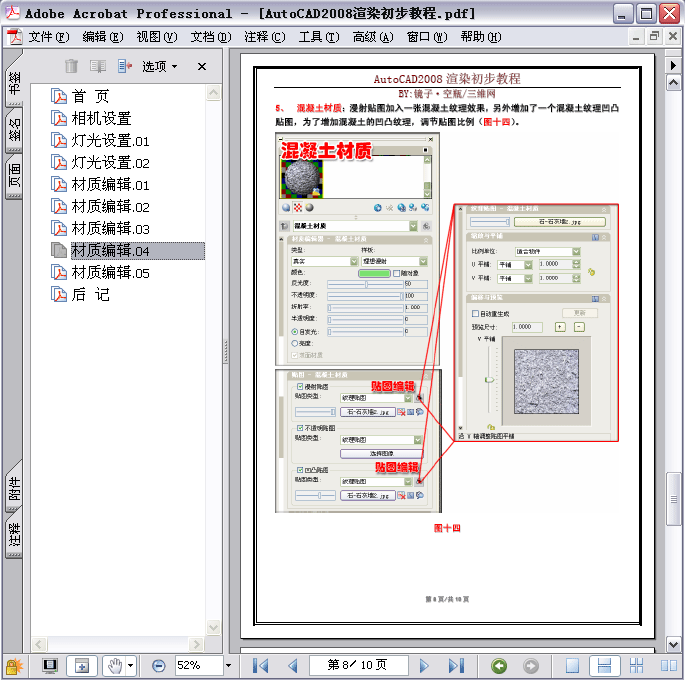
Task: Go to the previous page
Action: click(293, 666)
